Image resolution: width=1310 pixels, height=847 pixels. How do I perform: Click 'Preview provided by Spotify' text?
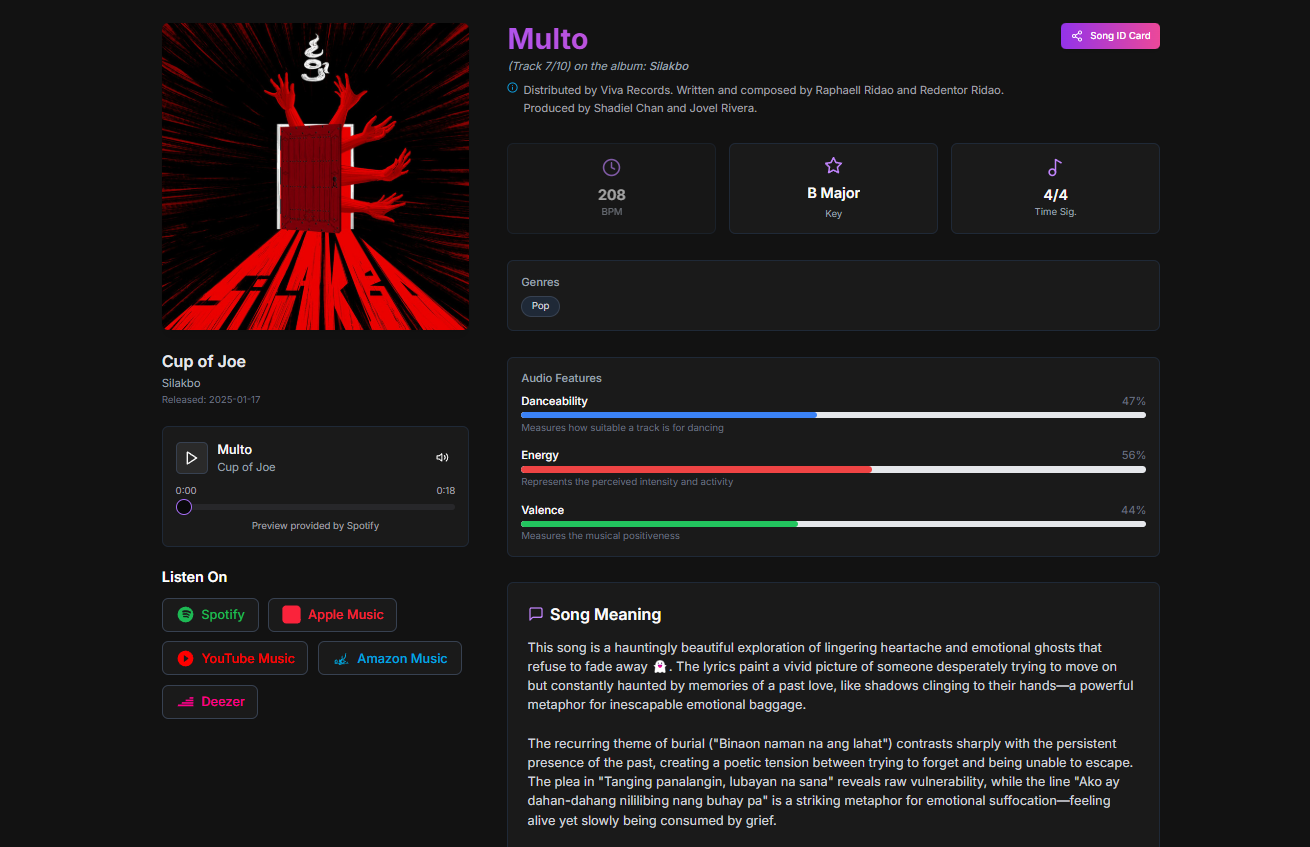(315, 525)
